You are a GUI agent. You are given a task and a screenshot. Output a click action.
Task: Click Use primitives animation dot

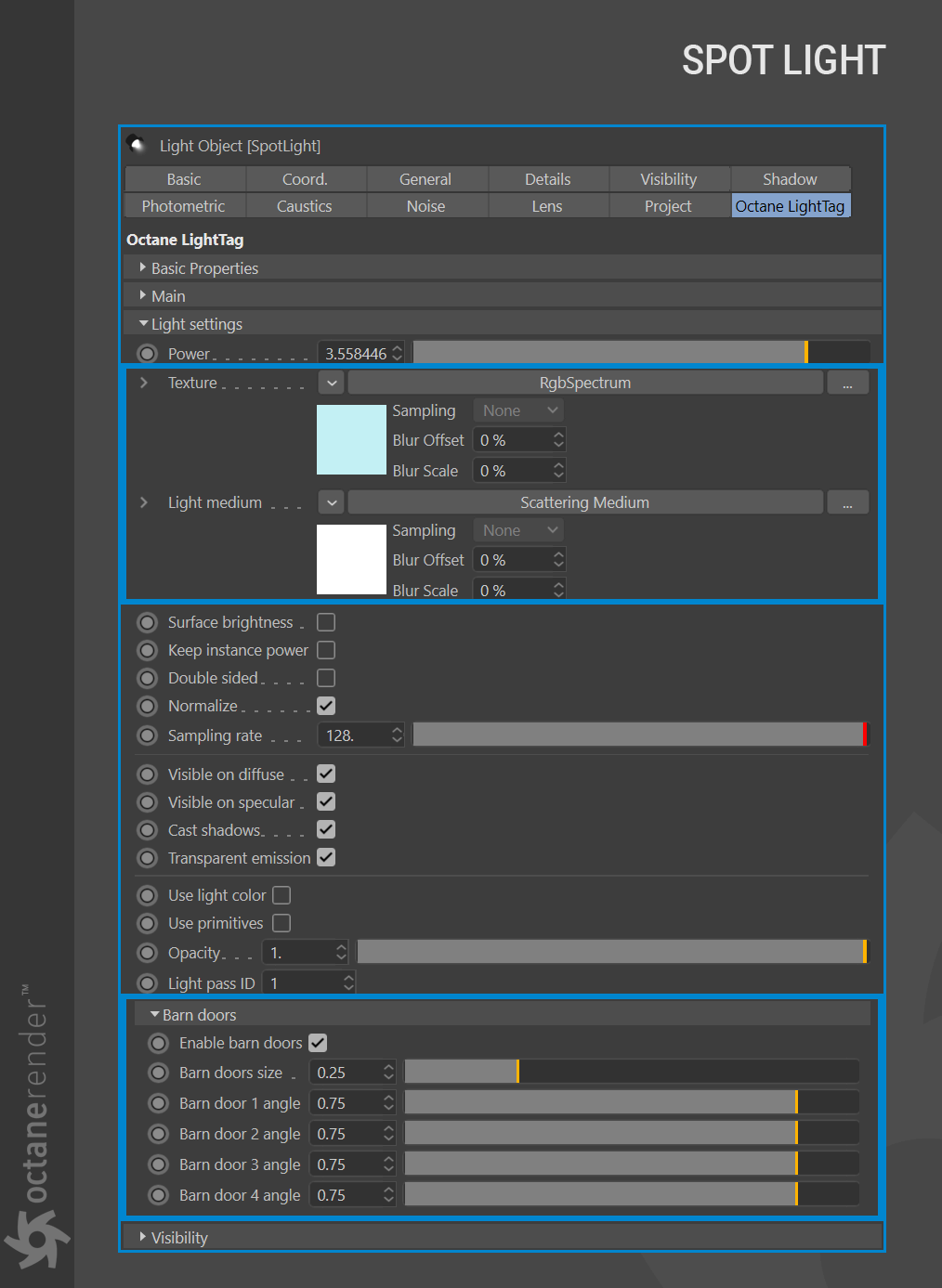pos(147,923)
